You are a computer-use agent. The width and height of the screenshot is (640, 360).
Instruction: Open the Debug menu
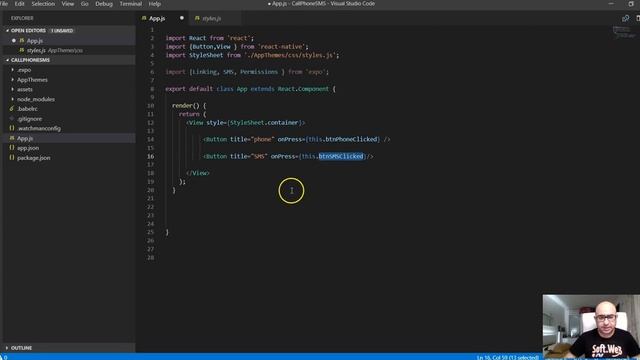point(104,4)
